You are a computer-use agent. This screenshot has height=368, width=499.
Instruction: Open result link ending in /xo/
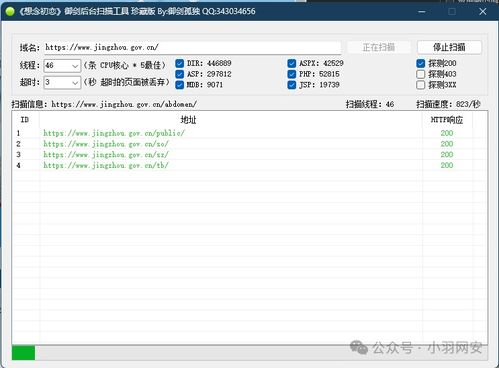tap(106, 144)
